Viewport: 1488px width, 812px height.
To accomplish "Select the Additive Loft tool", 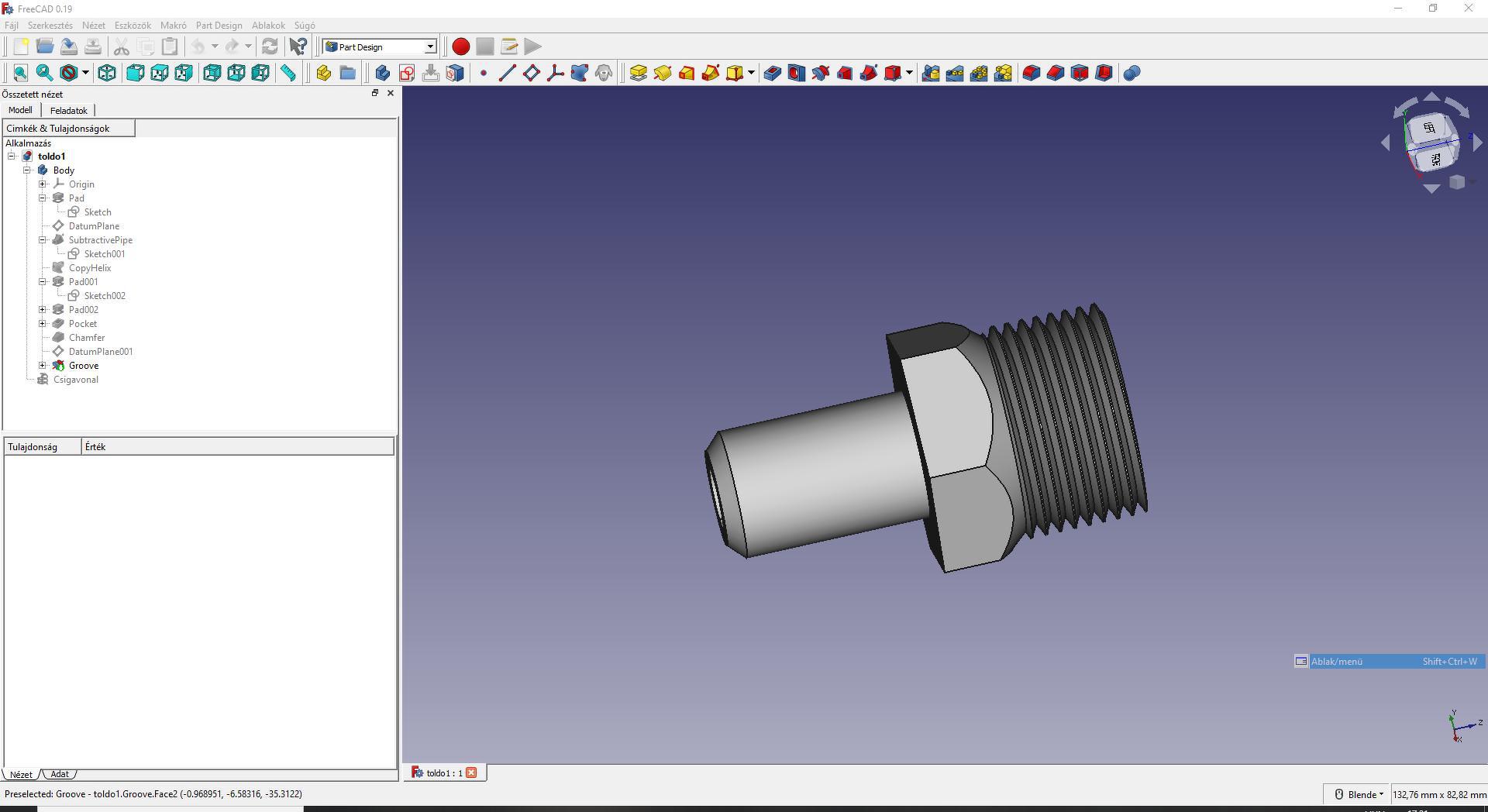I will 687,73.
